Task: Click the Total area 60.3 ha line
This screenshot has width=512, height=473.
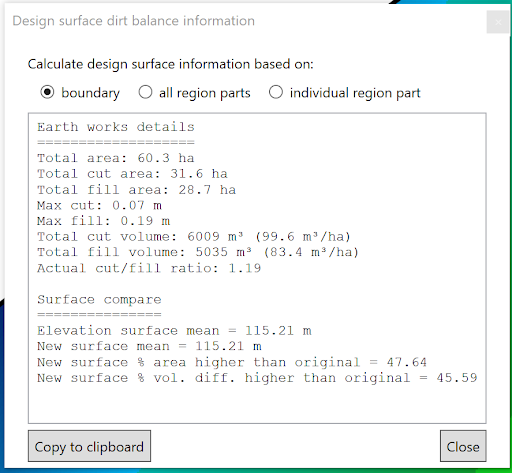Action: click(116, 158)
